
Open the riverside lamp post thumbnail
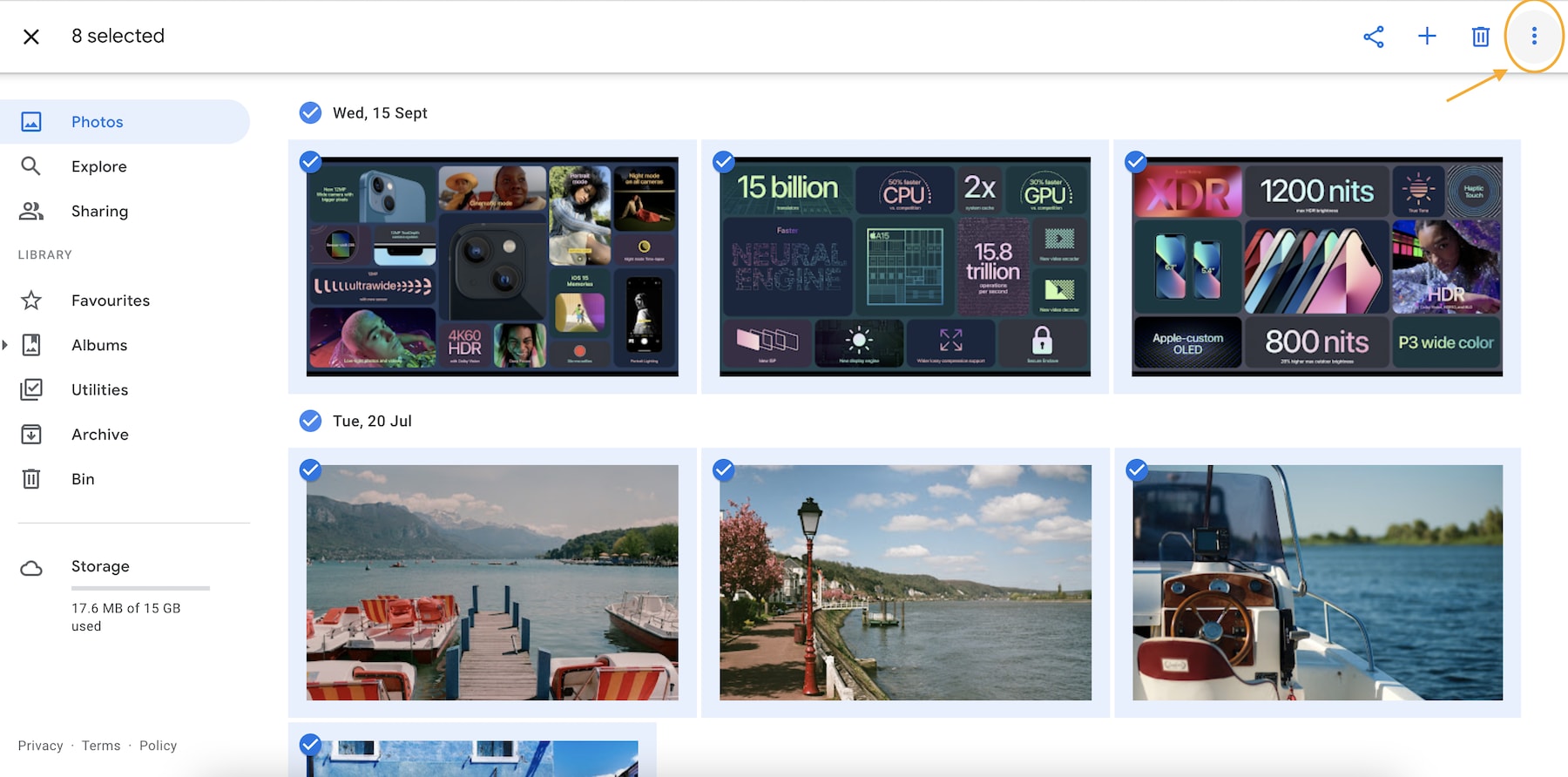pyautogui.click(x=905, y=583)
